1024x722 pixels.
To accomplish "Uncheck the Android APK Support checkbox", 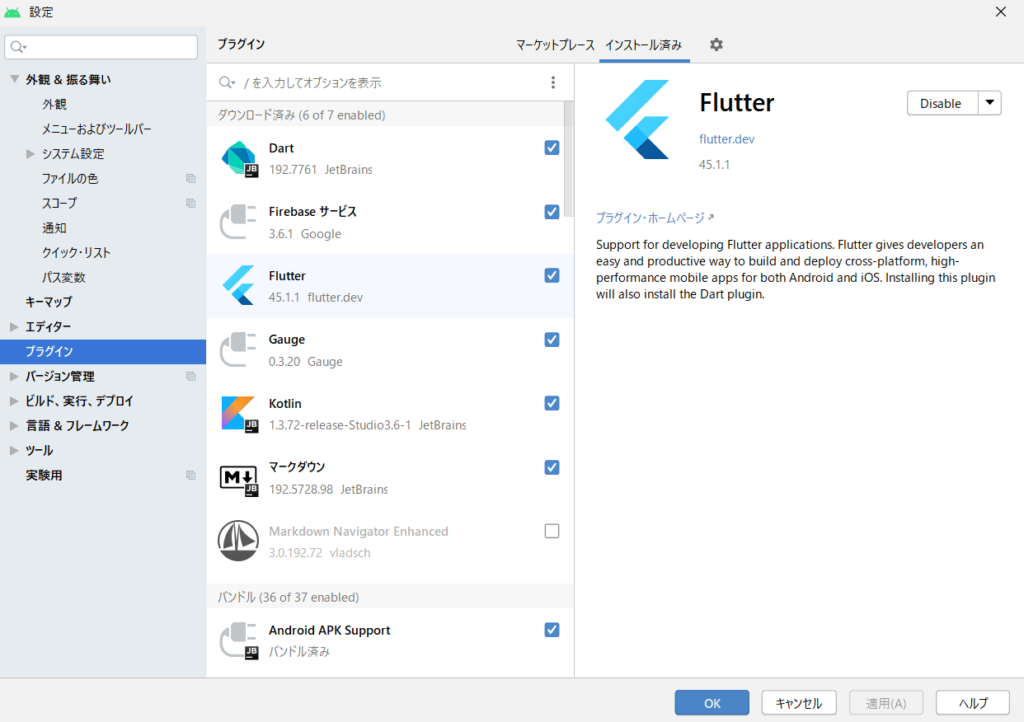I will 552,629.
